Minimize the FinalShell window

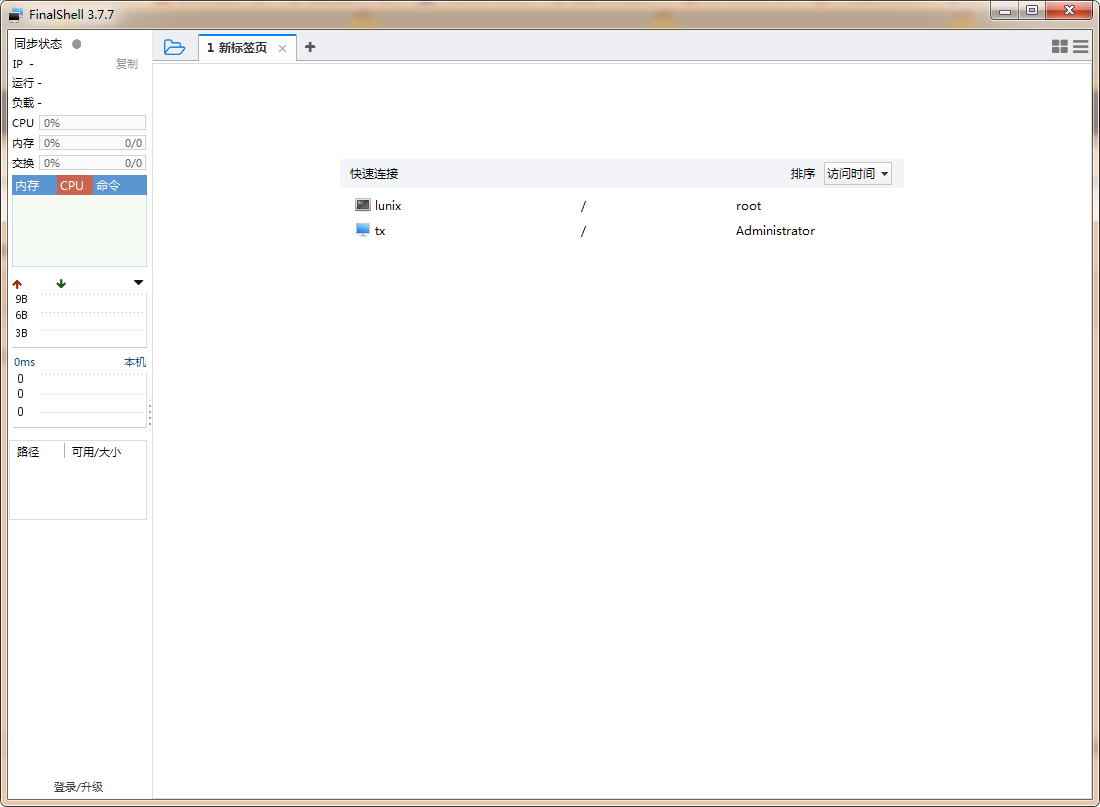pyautogui.click(x=1005, y=11)
